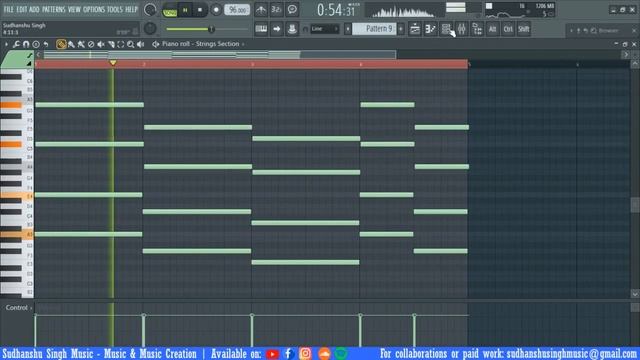
Task: Select the Select marquee tool
Action: click(x=120, y=44)
